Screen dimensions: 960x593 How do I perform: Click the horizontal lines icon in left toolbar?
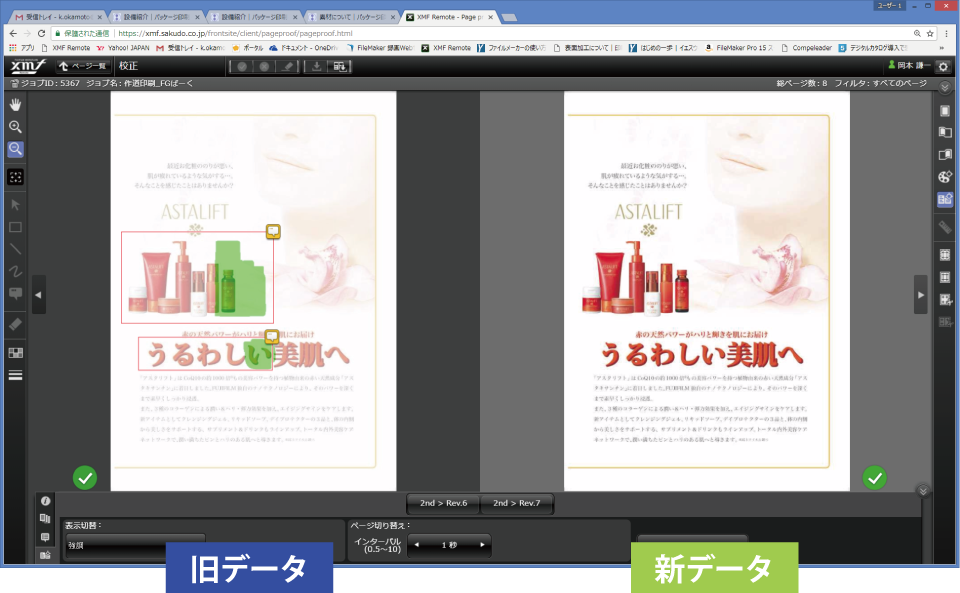(x=15, y=375)
